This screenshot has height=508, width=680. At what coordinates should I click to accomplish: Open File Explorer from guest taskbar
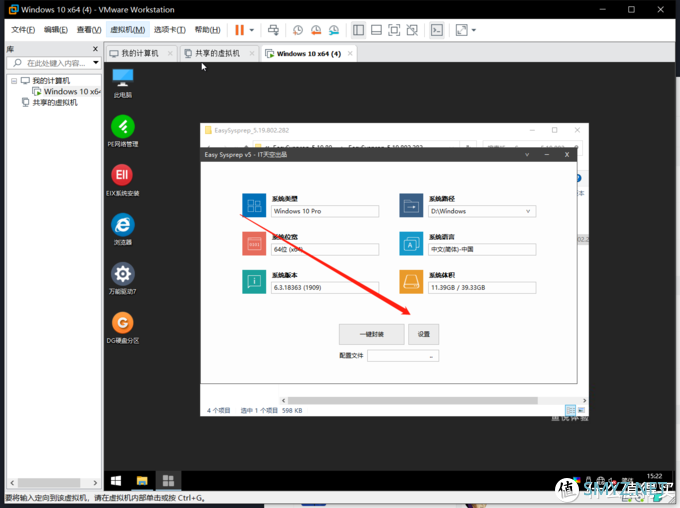(x=142, y=481)
